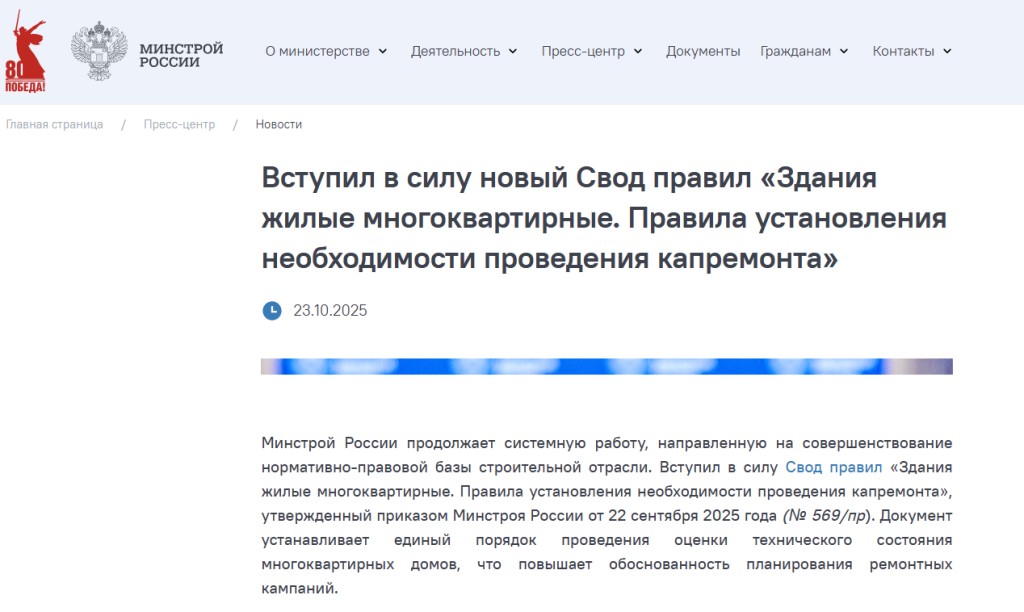
Task: Click the blurred blue banner image
Action: tap(606, 367)
